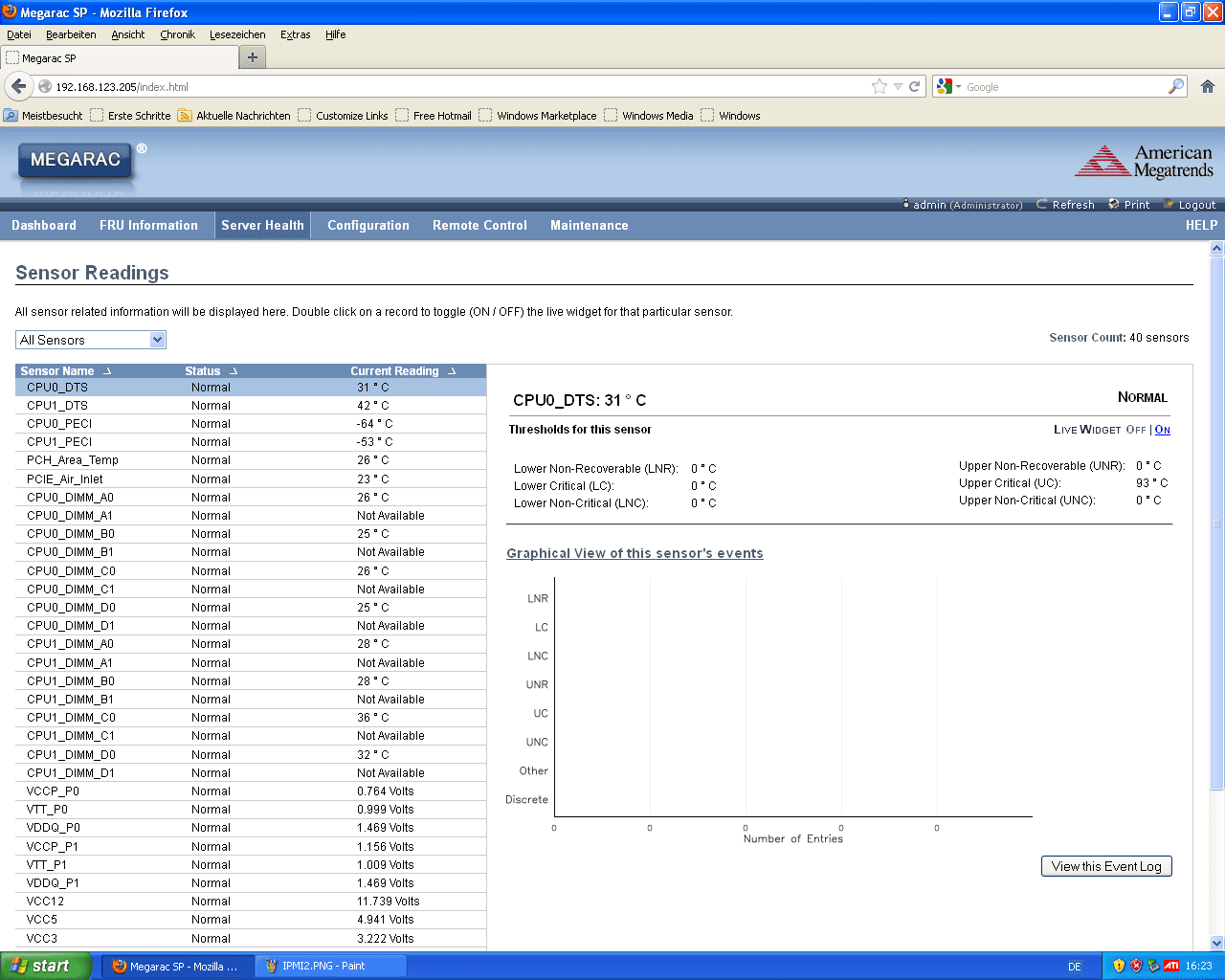Click the Firefox back arrow button
Screen dimensions: 1225x980
pyautogui.click(x=18, y=86)
